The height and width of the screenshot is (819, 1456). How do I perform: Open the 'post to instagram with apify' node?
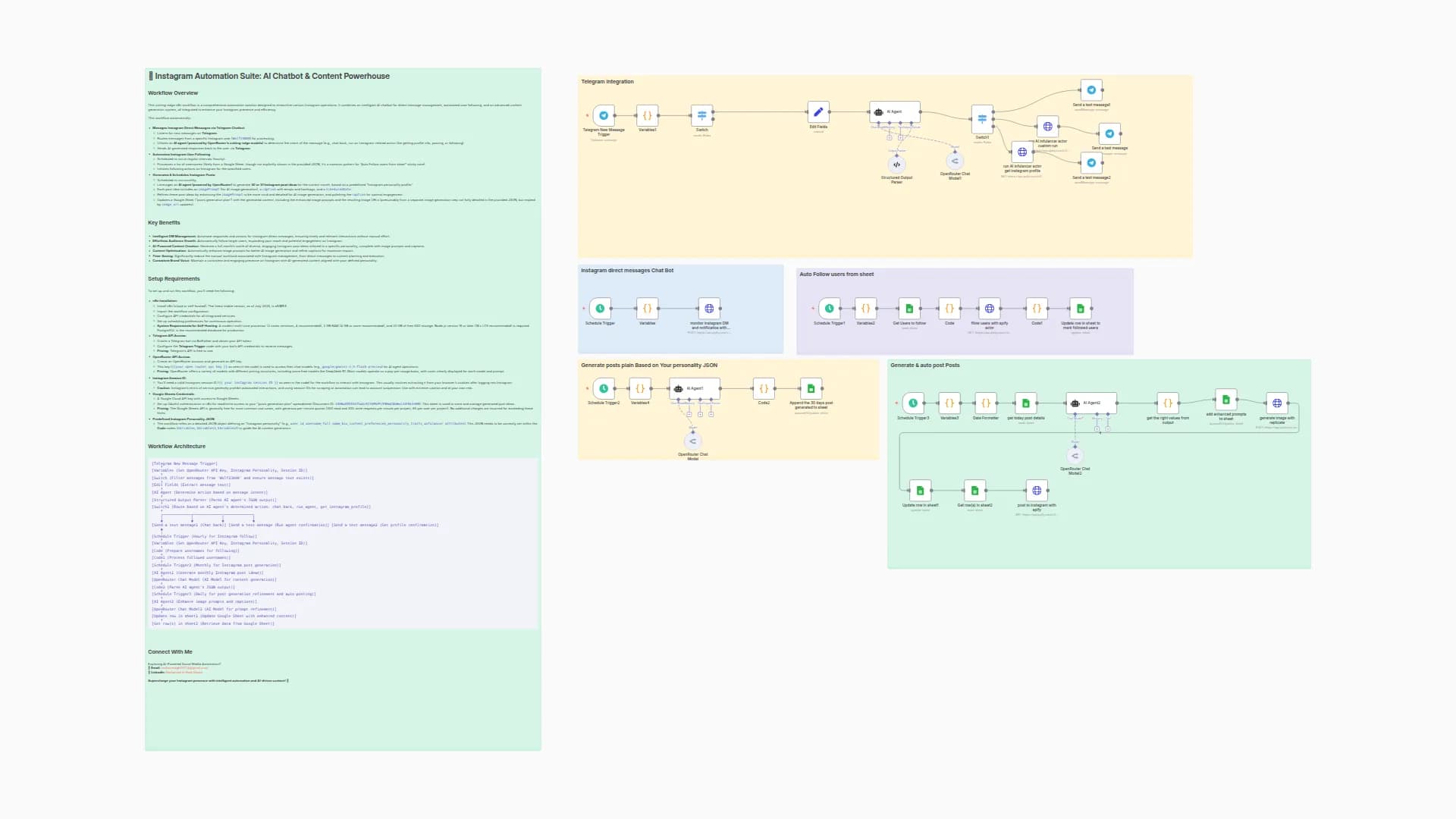point(1037,490)
